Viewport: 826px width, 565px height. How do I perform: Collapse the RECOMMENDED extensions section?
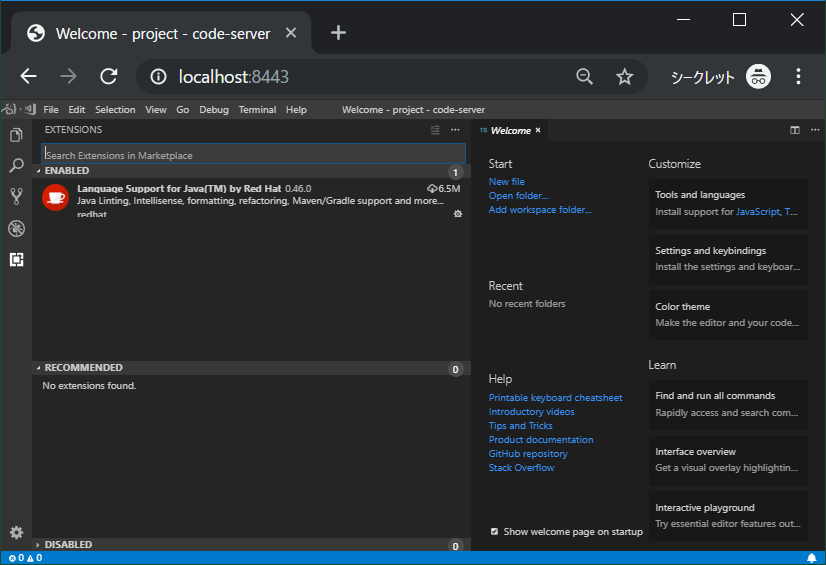point(251,368)
